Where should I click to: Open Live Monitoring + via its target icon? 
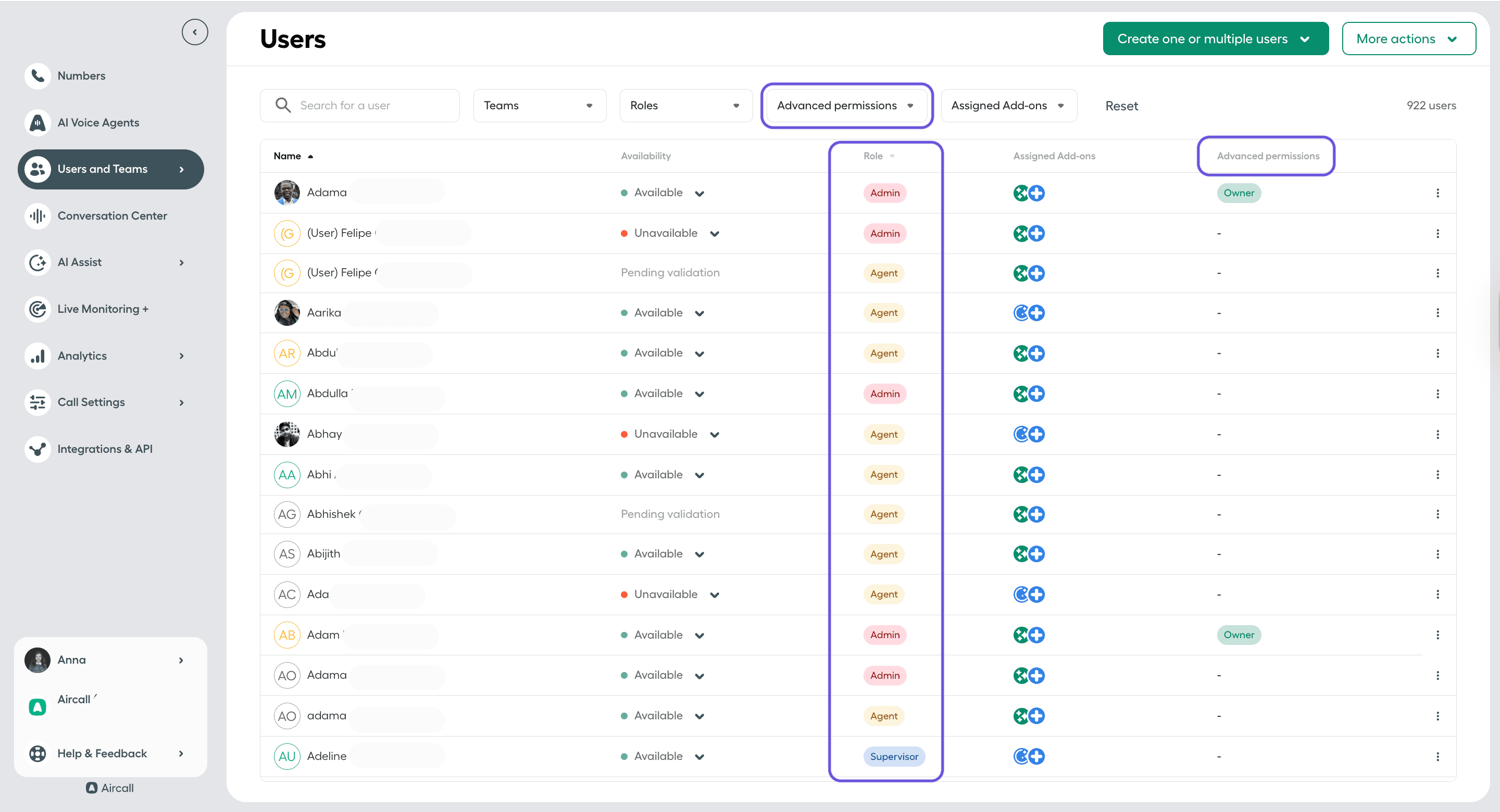[x=37, y=309]
